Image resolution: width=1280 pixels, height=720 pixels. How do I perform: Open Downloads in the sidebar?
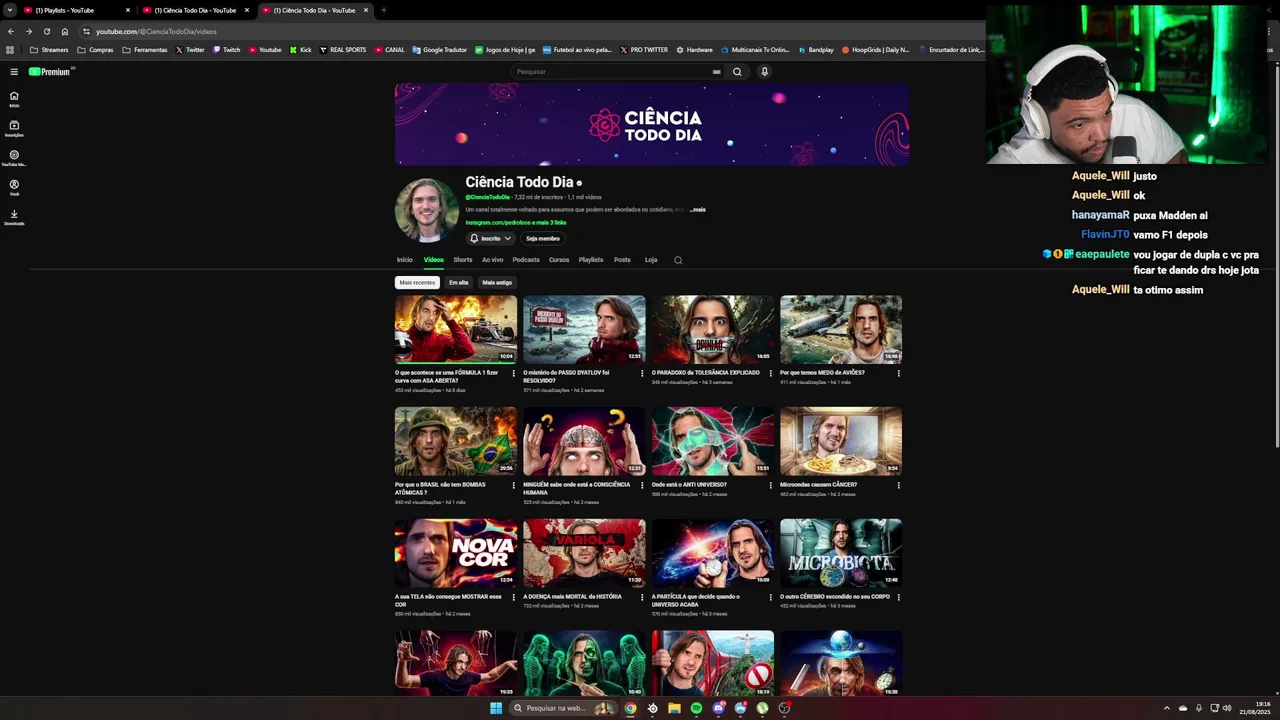point(14,216)
